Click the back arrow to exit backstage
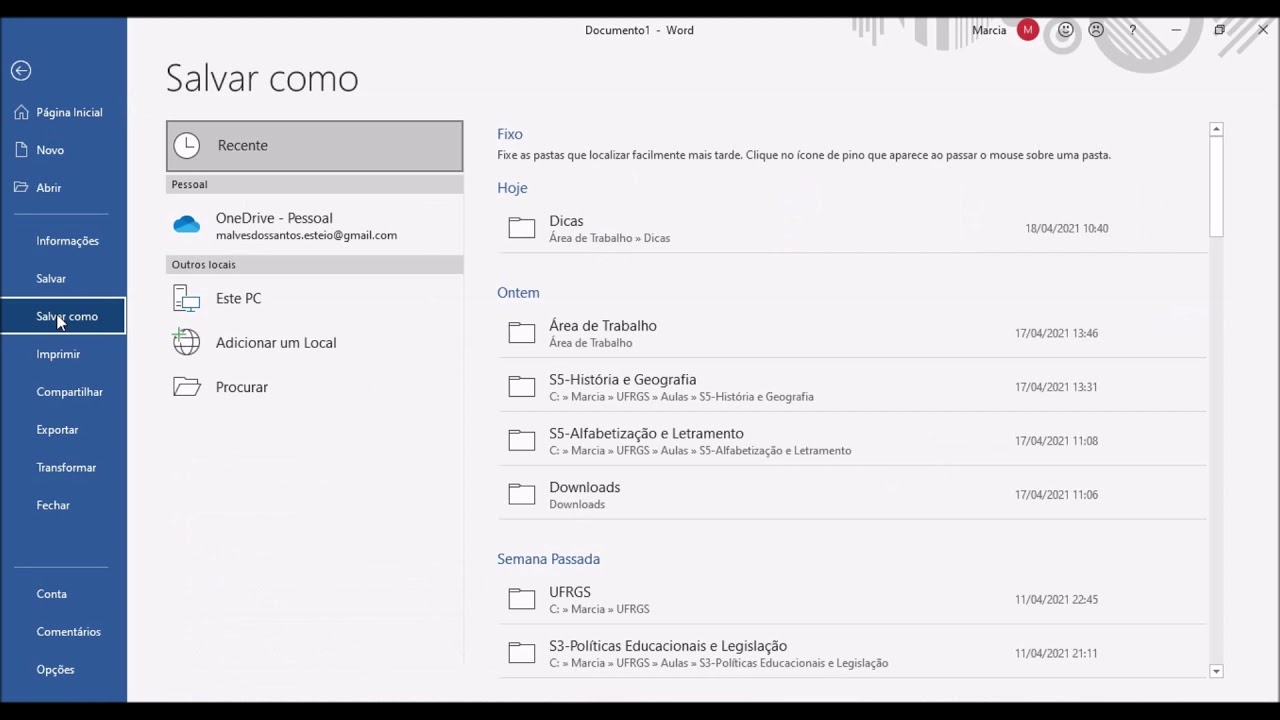The height and width of the screenshot is (720, 1280). coord(21,70)
